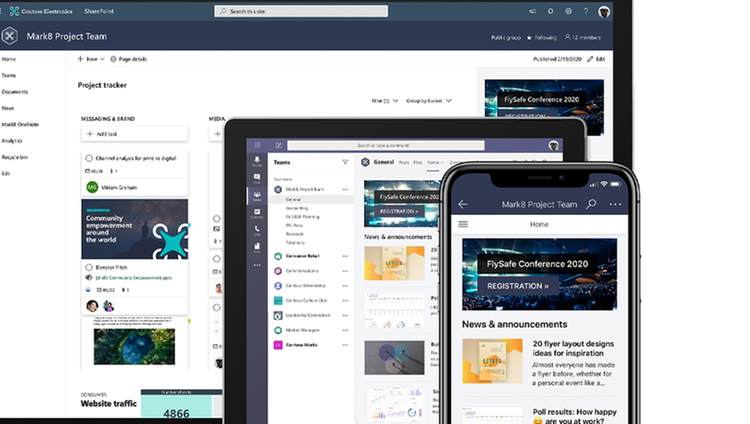Switch to the Posts tab in Teams General

(404, 163)
